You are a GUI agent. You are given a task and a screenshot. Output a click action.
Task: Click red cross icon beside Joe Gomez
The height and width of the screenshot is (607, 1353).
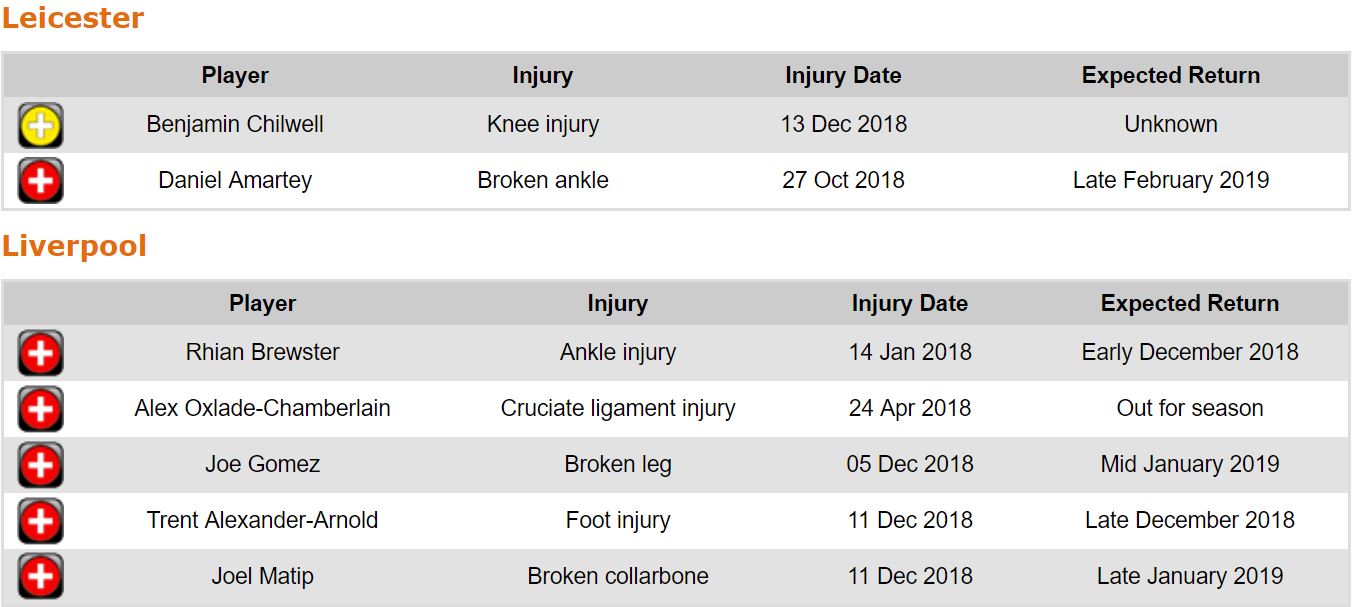pyautogui.click(x=40, y=465)
